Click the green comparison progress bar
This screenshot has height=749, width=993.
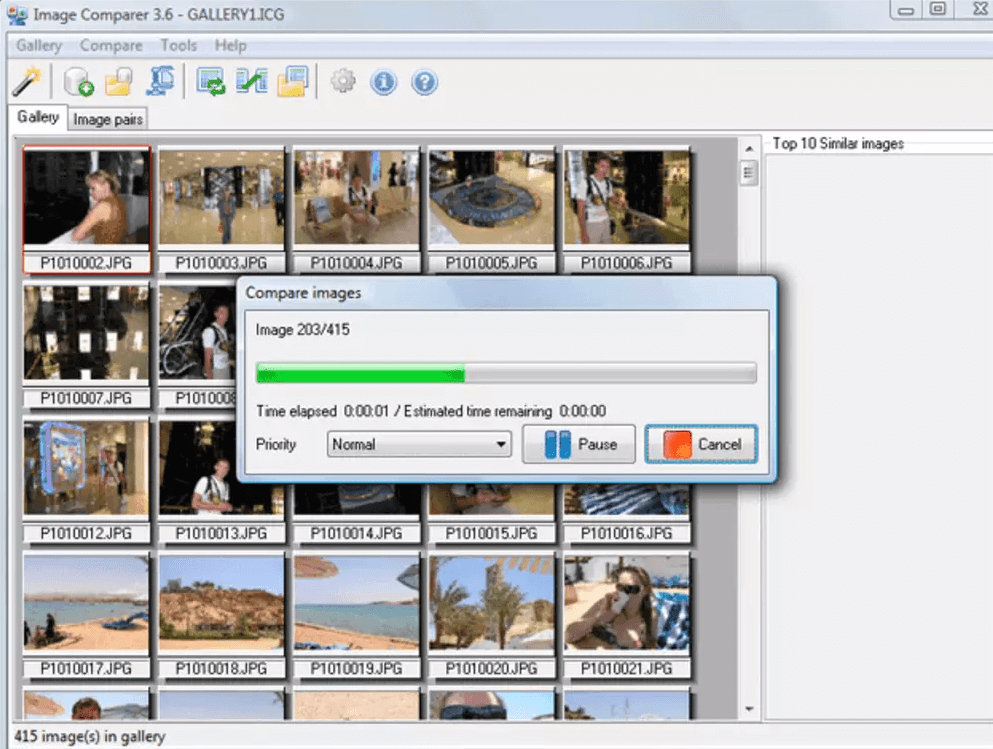pyautogui.click(x=506, y=373)
